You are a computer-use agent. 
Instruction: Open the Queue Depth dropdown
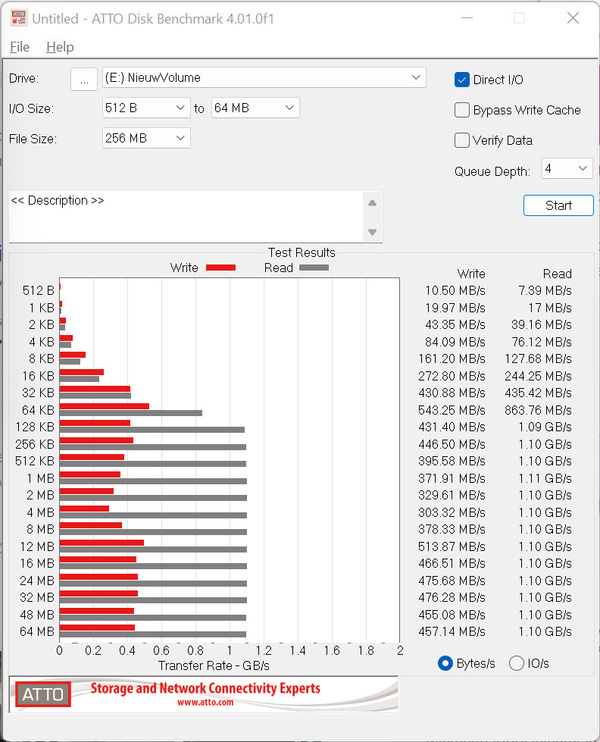point(567,168)
